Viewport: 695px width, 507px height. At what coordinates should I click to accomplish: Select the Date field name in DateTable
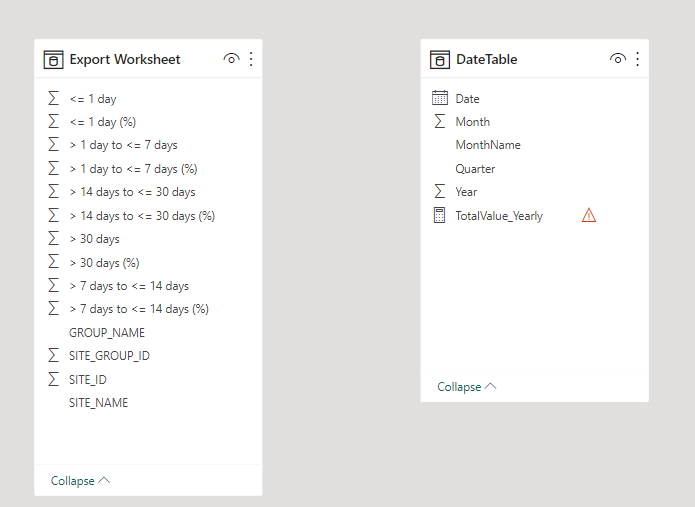pos(468,99)
